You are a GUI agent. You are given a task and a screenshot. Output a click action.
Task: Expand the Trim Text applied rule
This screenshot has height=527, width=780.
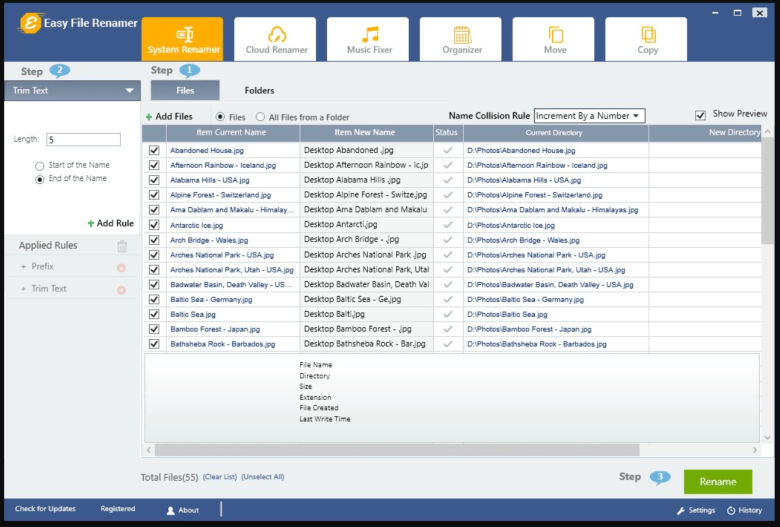23,289
